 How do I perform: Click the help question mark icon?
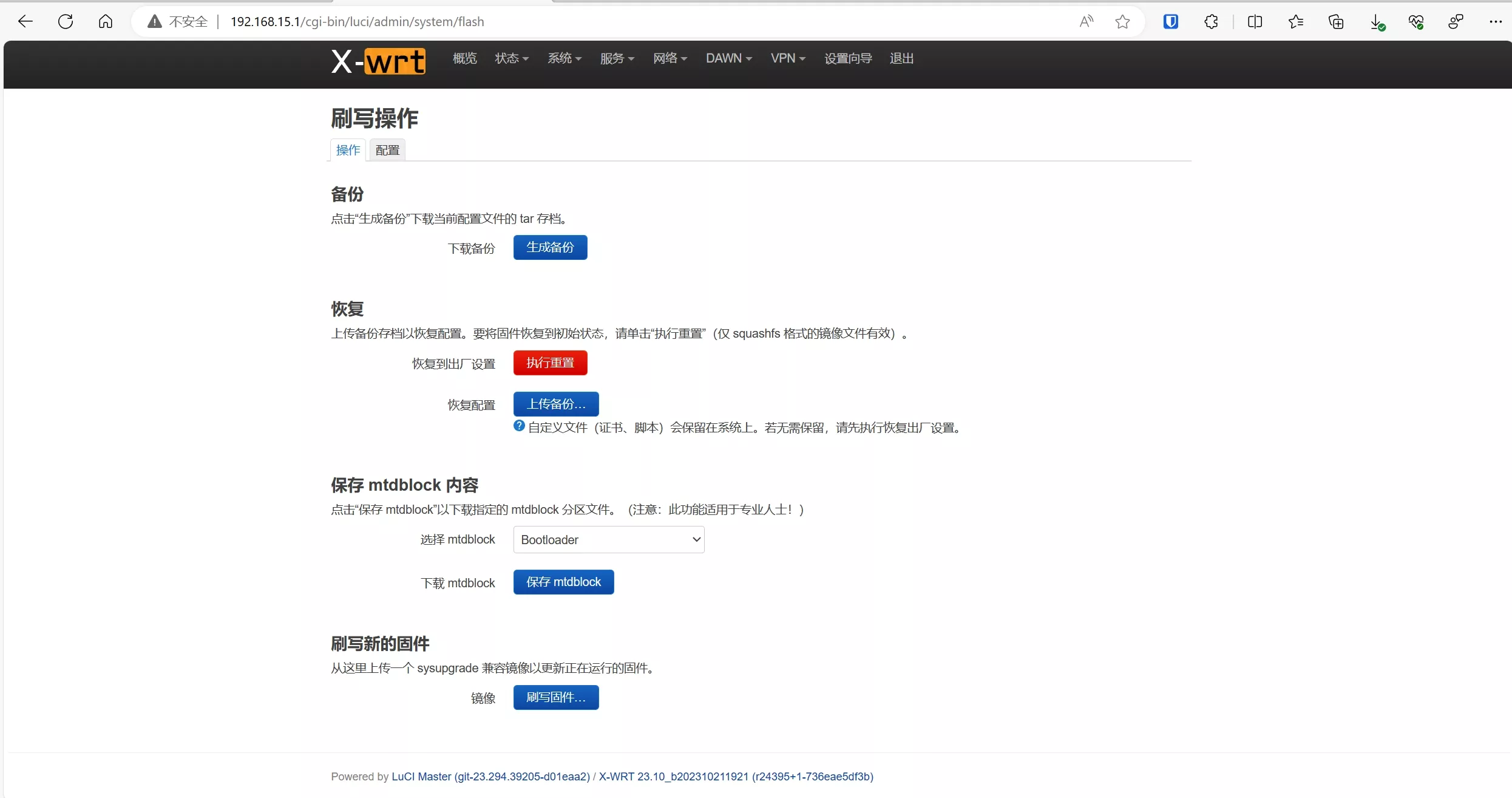(519, 426)
